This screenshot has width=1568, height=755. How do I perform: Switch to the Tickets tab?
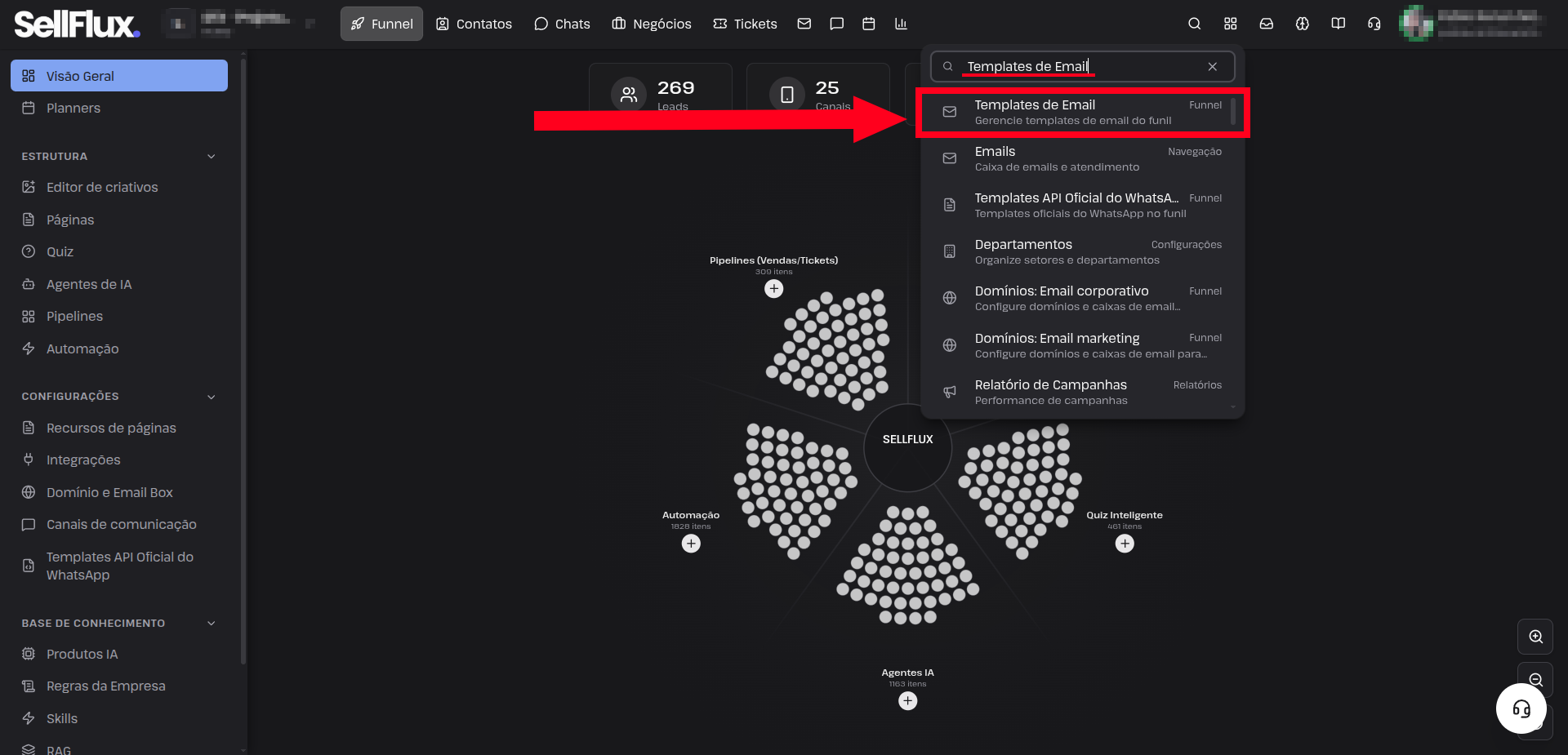coord(745,24)
